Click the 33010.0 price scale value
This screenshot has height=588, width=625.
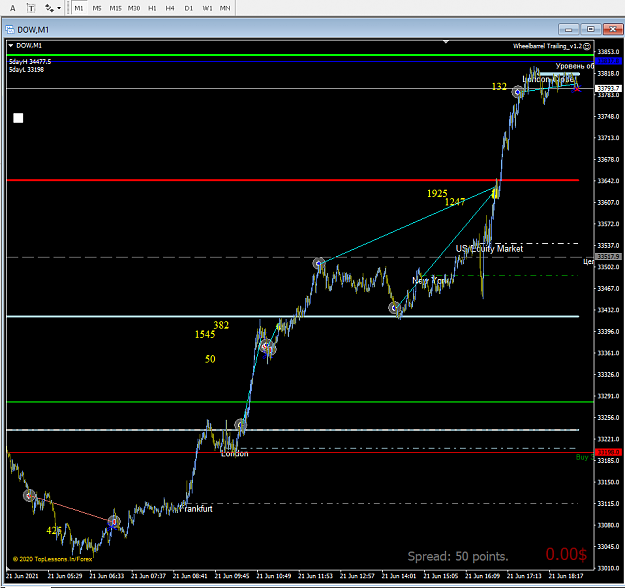[x=608, y=568]
